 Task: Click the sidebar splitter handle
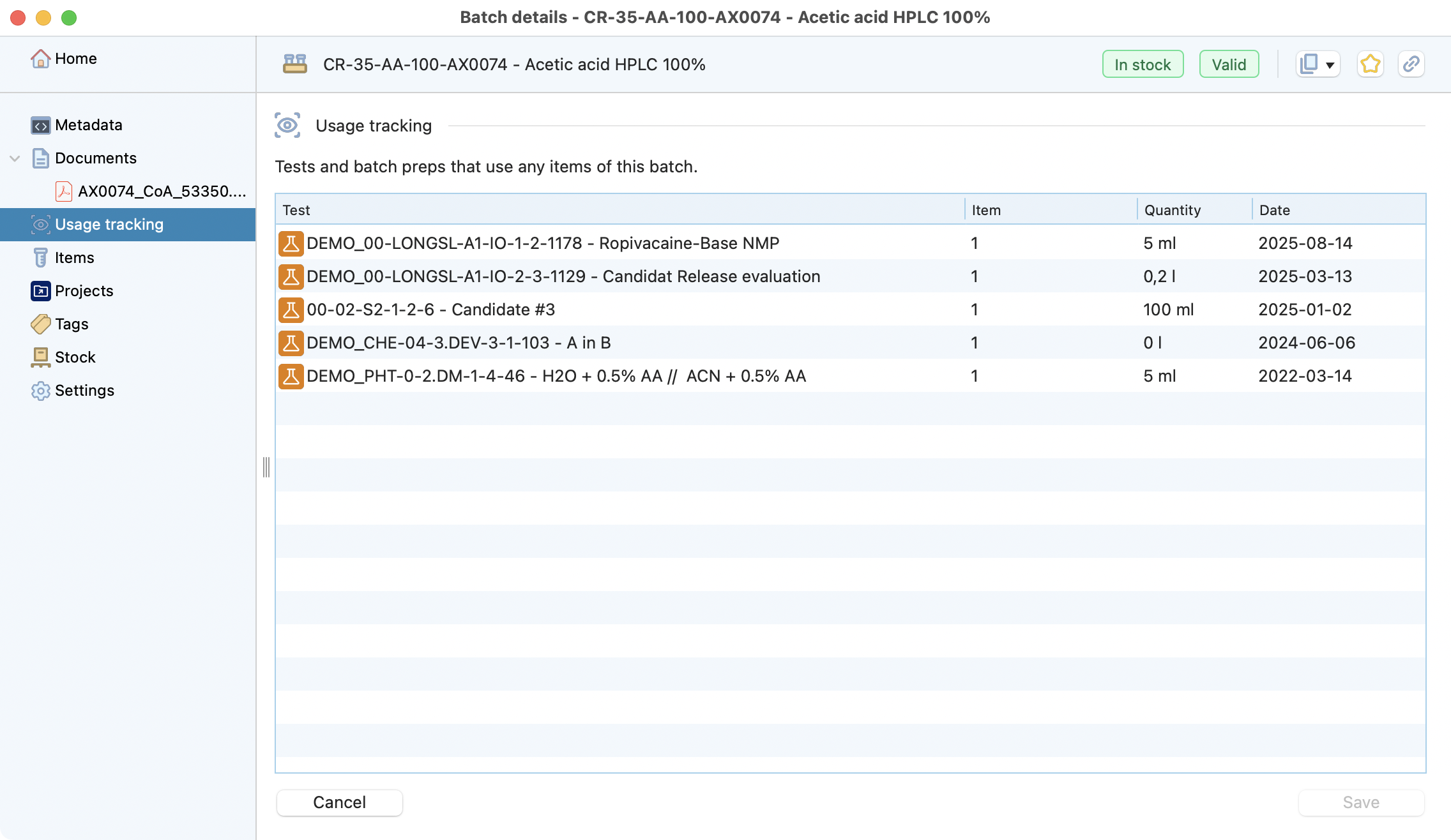click(266, 467)
